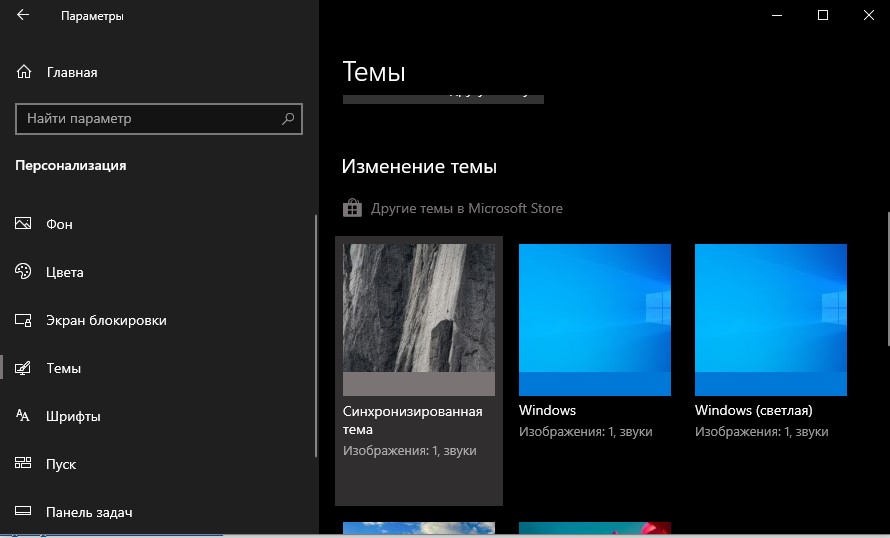The height and width of the screenshot is (538, 890).
Task: Click the Windows (светлая) theme name
Action: pyautogui.click(x=753, y=410)
